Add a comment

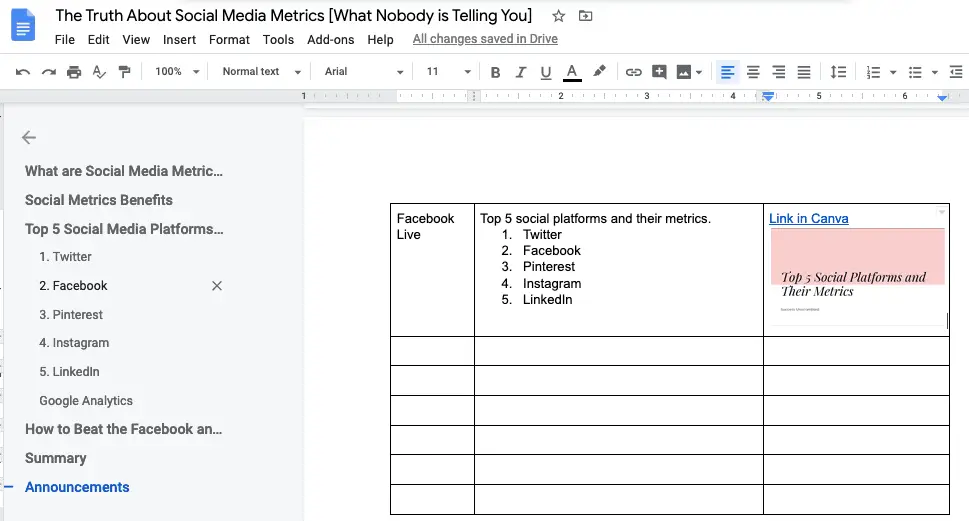pos(659,72)
